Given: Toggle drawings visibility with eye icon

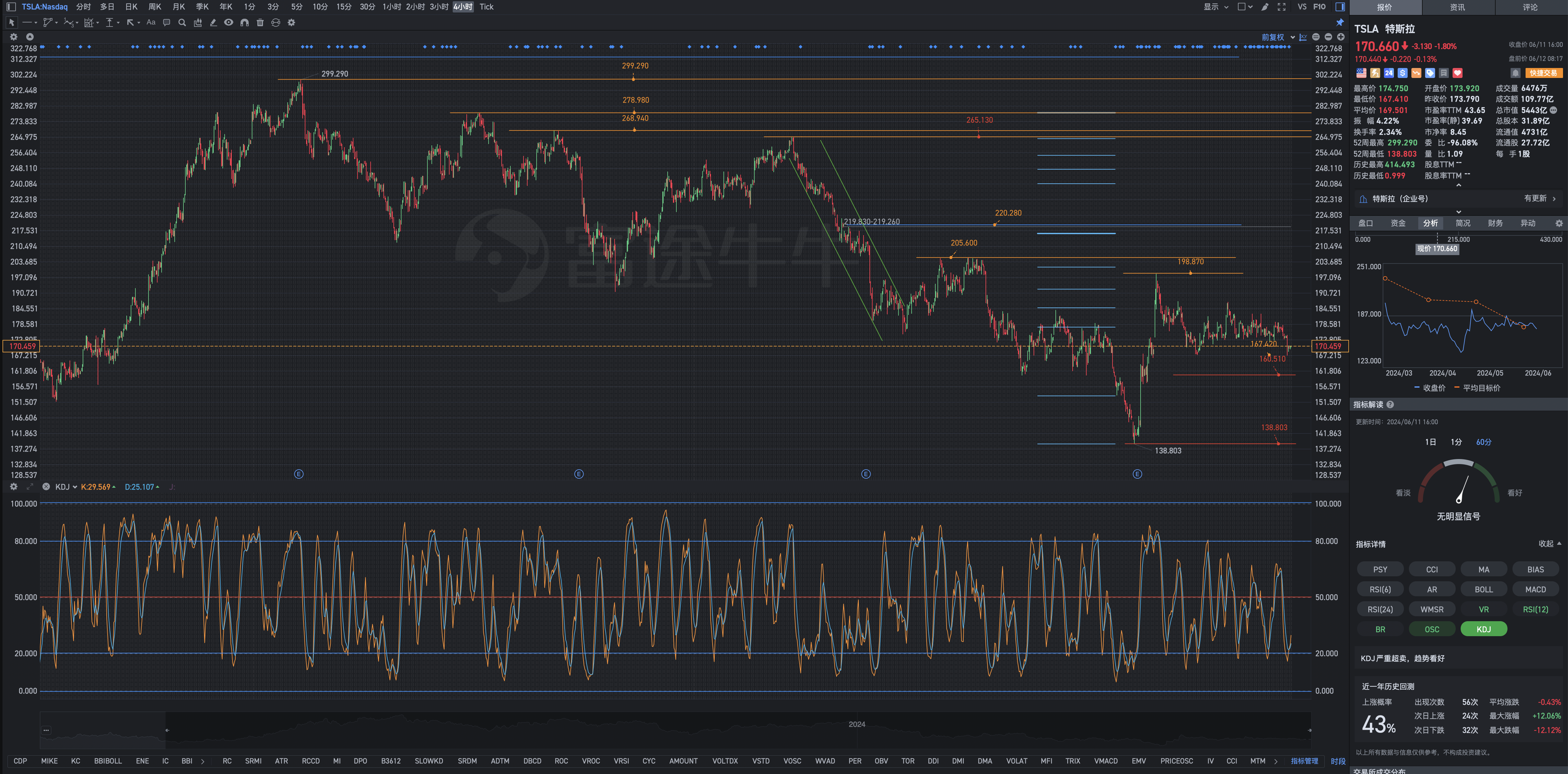Looking at the screenshot, I should click(x=229, y=22).
